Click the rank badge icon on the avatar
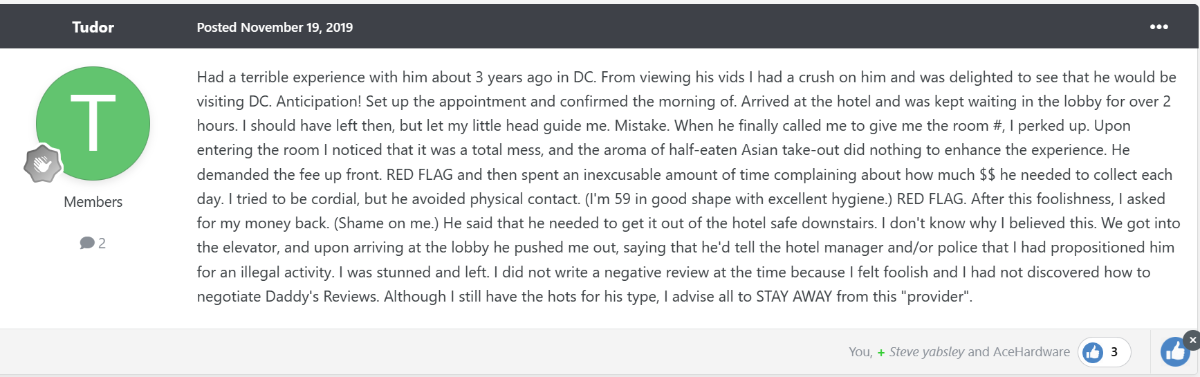The width and height of the screenshot is (1200, 377). click(x=44, y=165)
